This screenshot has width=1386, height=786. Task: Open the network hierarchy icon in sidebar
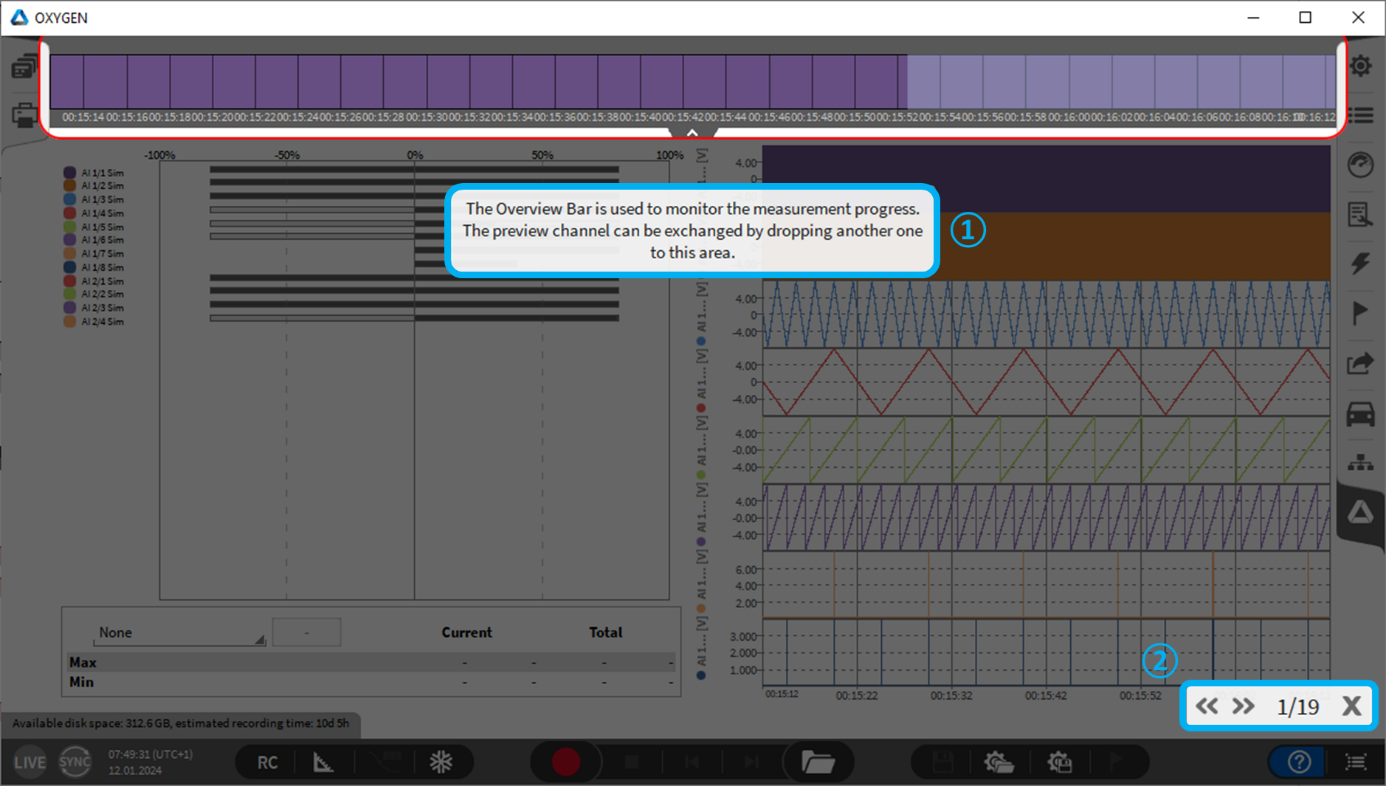(1361, 463)
